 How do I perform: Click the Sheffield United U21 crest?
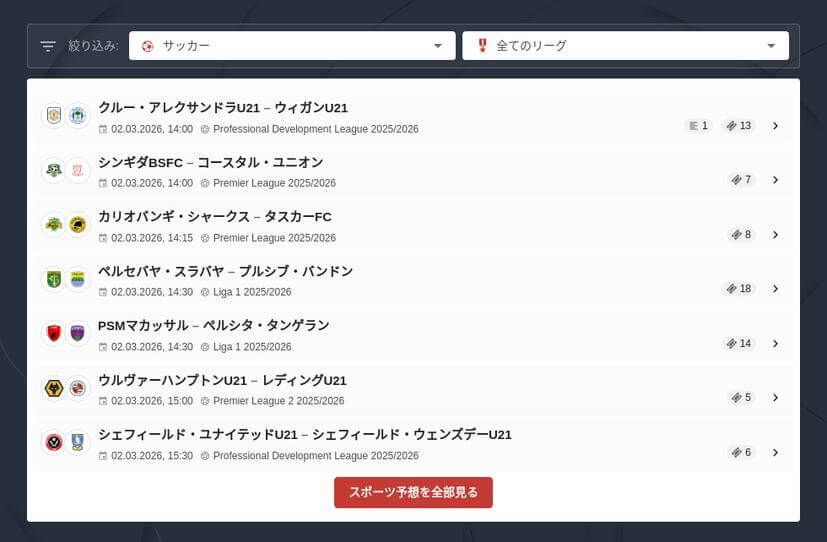pos(54,442)
